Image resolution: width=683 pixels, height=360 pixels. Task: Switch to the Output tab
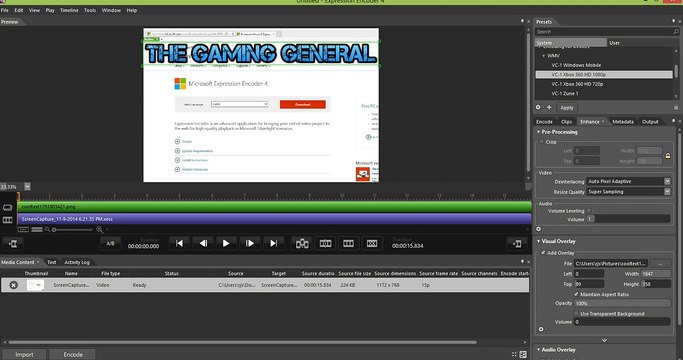coord(650,122)
